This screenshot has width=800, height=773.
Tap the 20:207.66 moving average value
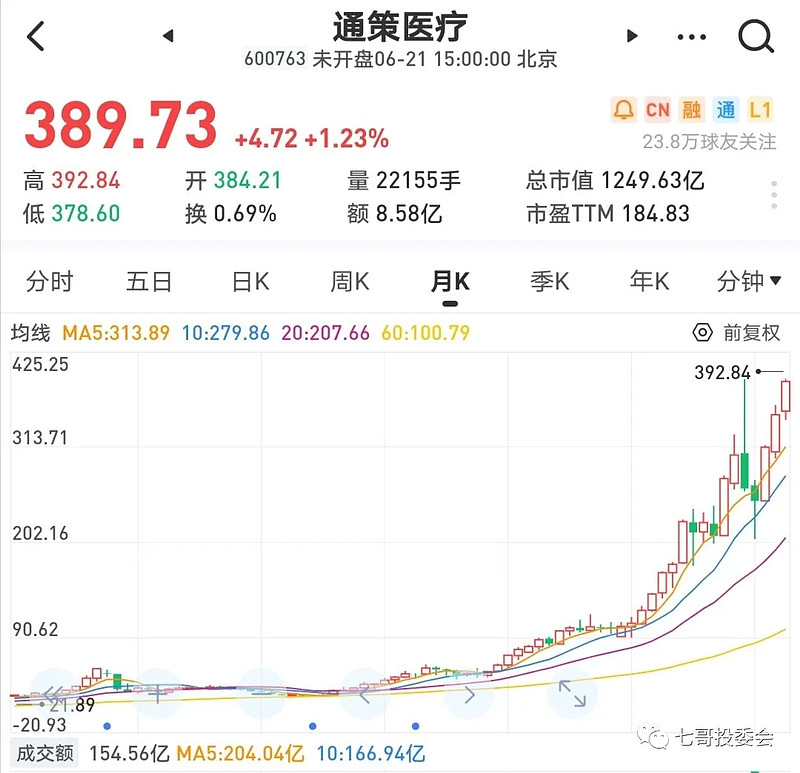pos(326,333)
